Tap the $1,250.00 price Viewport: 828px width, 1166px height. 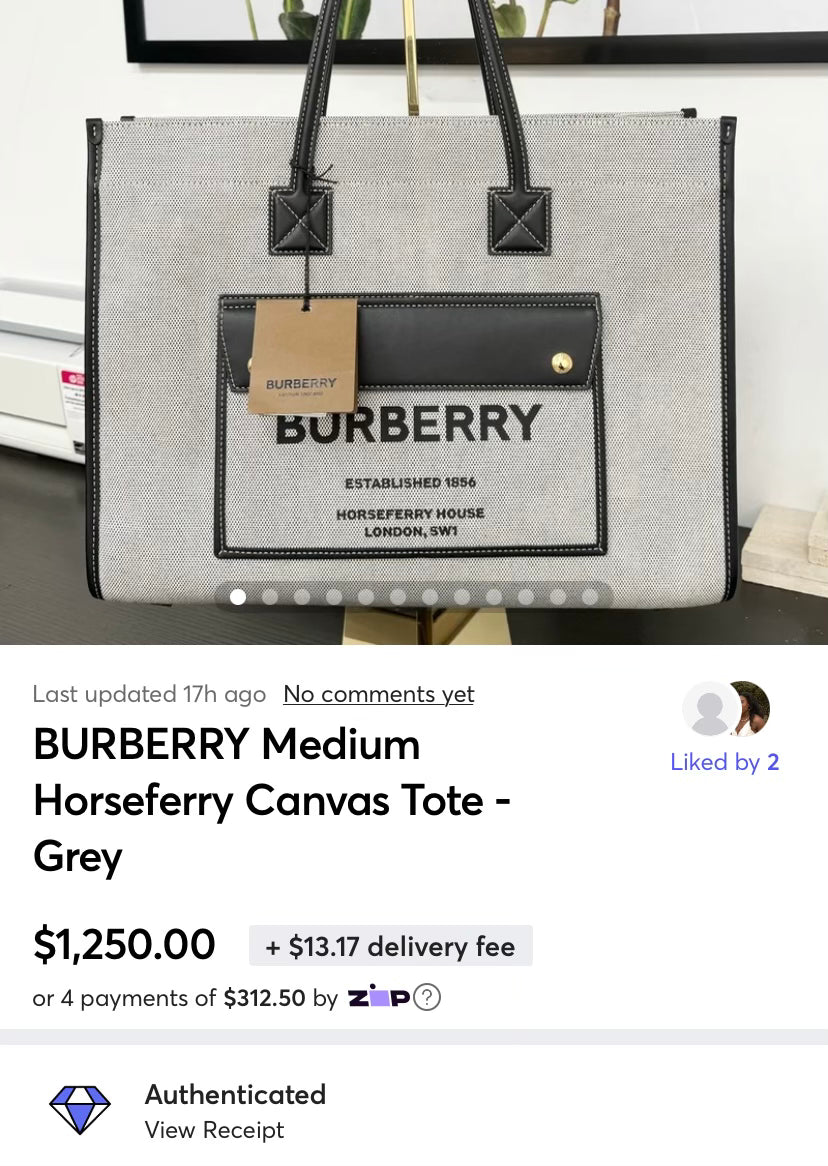coord(124,944)
